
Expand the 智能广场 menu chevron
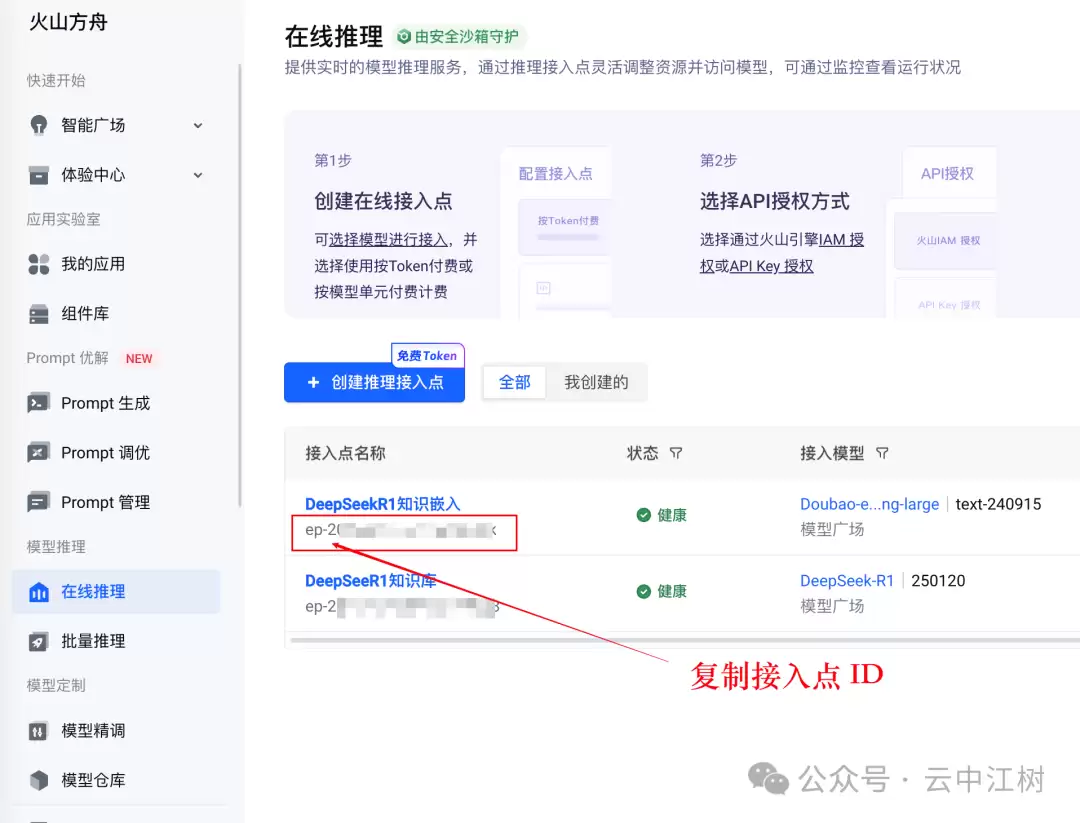click(x=198, y=125)
